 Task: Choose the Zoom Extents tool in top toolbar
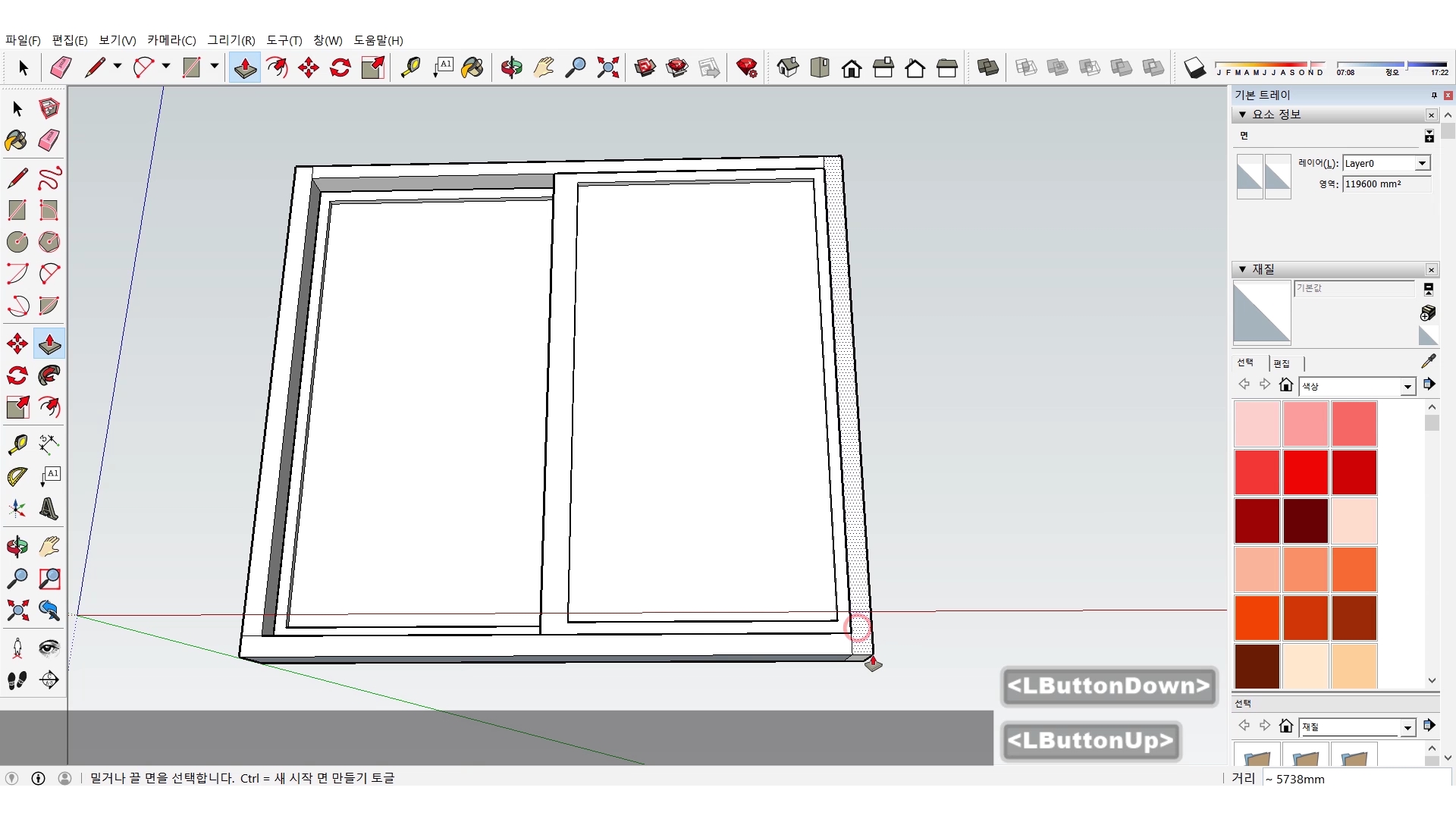click(x=607, y=67)
